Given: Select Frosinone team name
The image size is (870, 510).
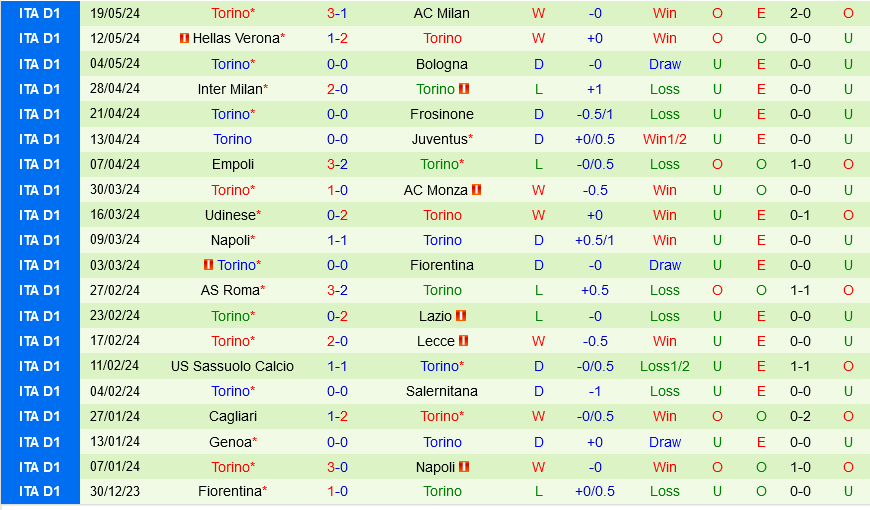Looking at the screenshot, I should [442, 114].
